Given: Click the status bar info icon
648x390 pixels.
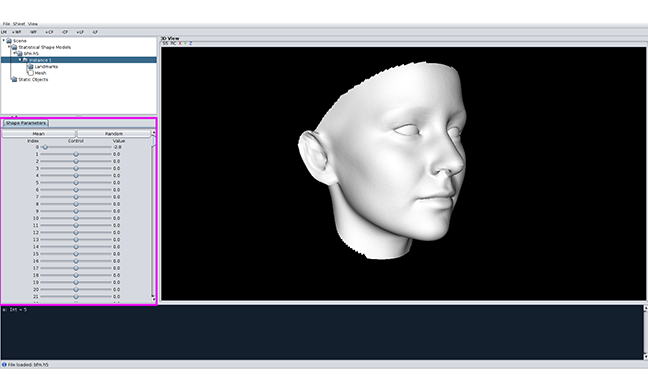Looking at the screenshot, I should (4, 365).
